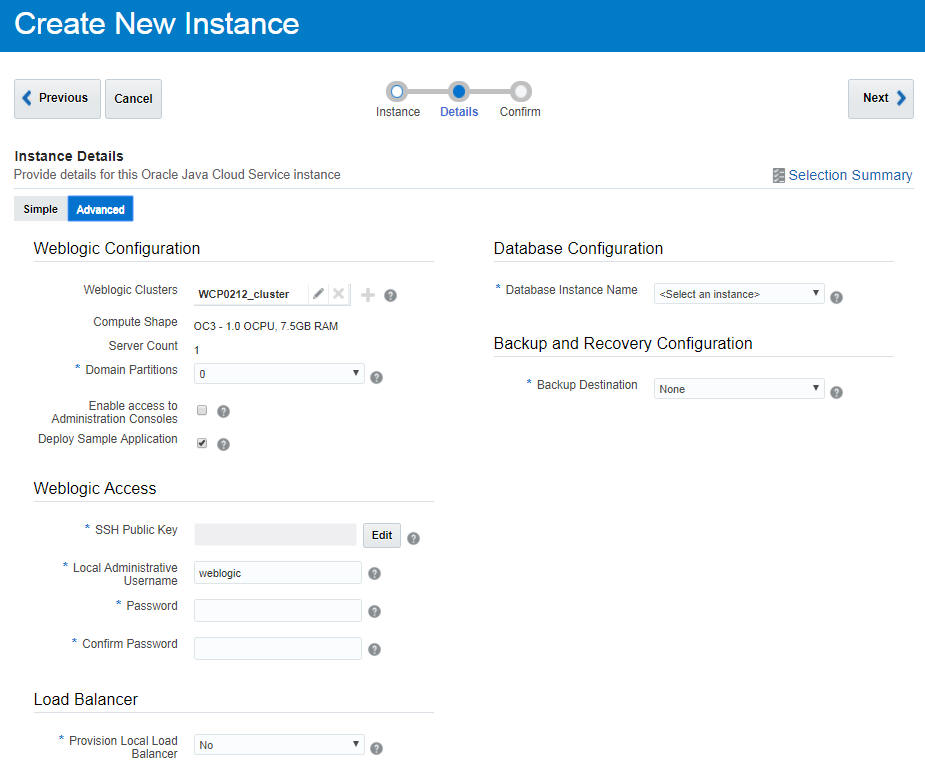Click the Cancel button
This screenshot has height=761, width=925.
132,98
